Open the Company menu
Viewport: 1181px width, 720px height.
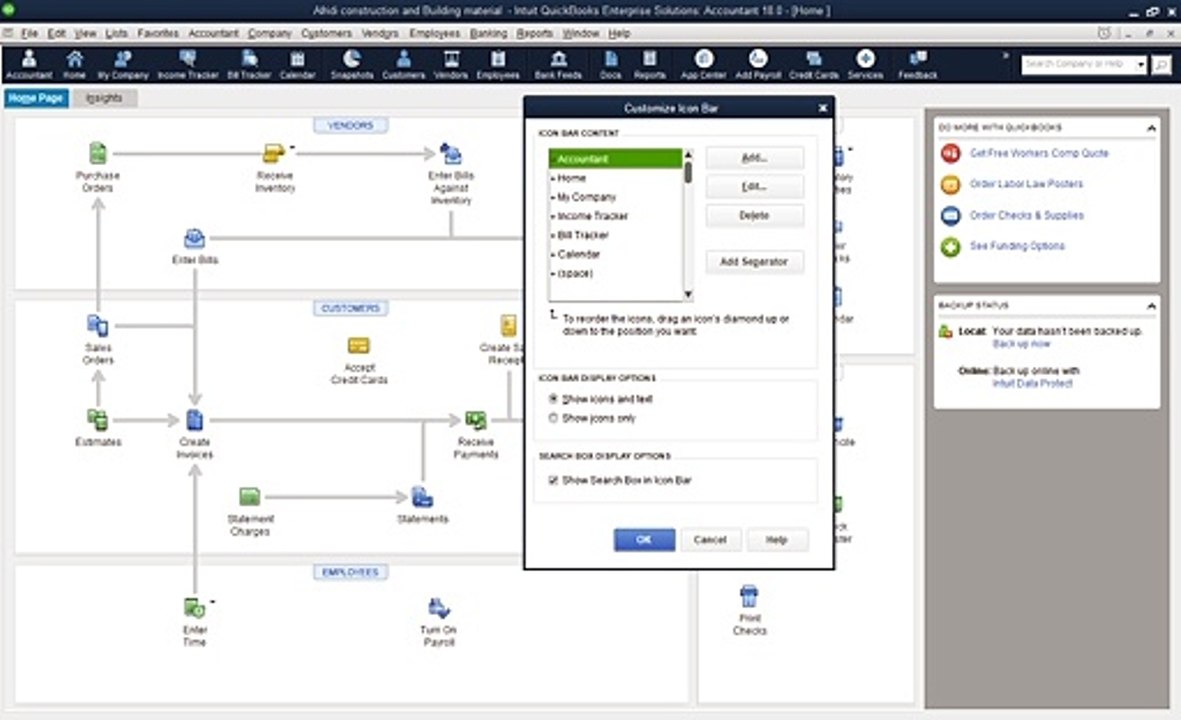pos(270,33)
